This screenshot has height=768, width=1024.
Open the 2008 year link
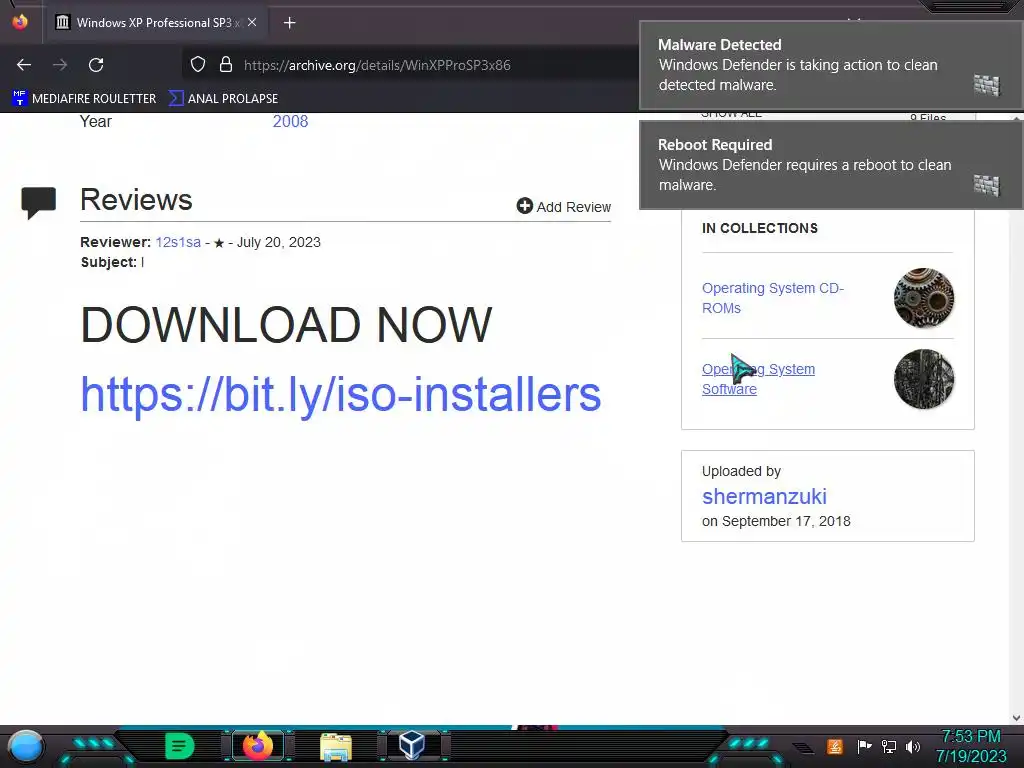point(290,121)
